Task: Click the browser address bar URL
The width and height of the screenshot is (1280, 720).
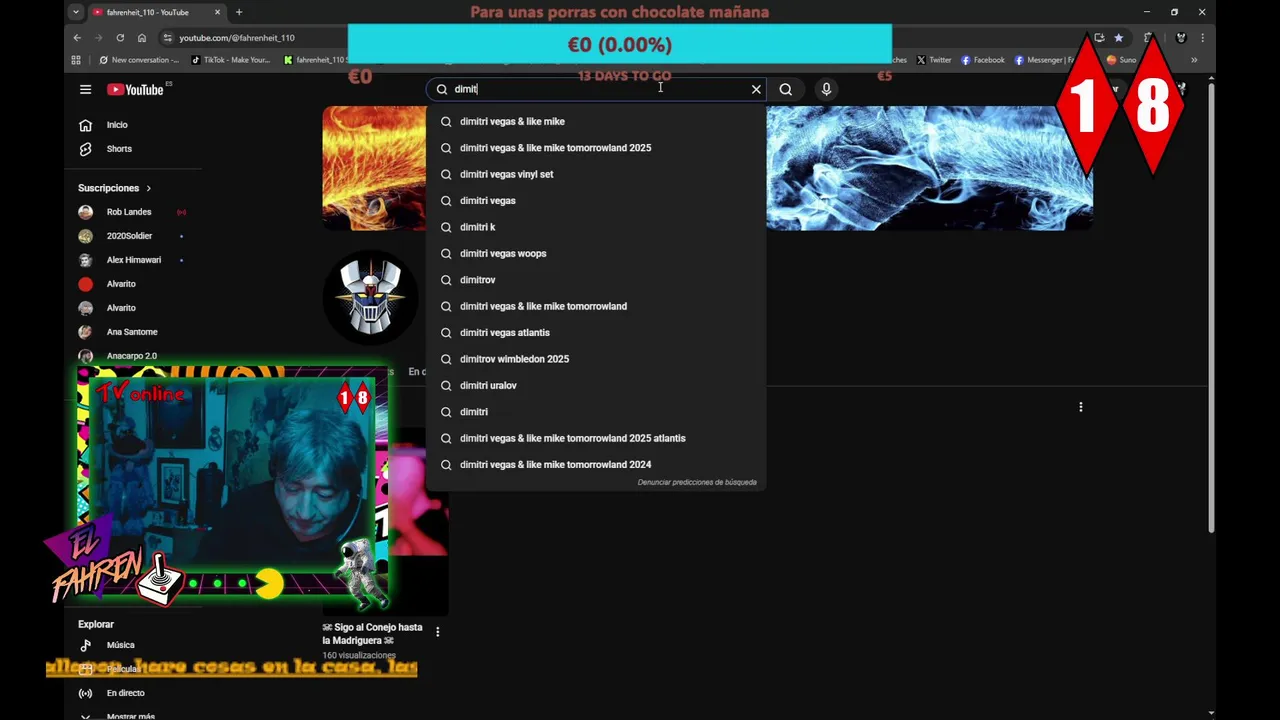Action: (237, 38)
